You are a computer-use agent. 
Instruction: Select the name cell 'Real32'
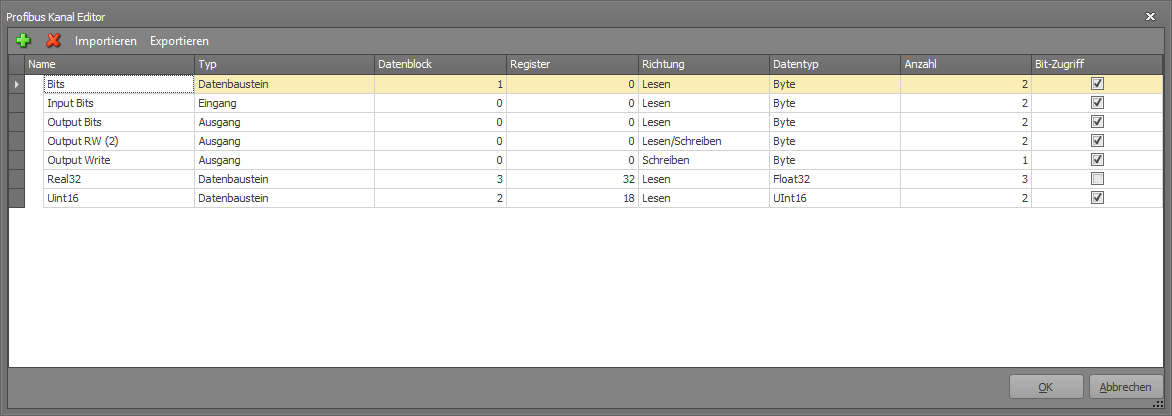click(119, 178)
